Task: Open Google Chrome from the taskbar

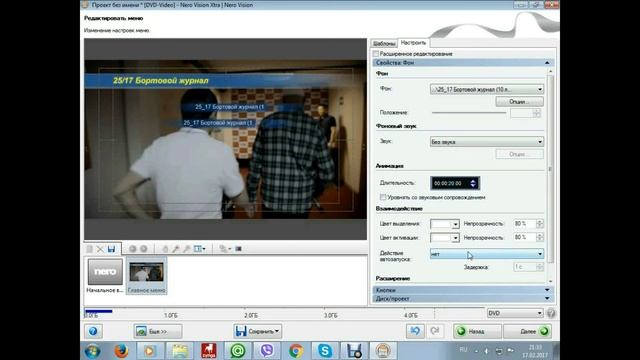Action: coord(296,351)
